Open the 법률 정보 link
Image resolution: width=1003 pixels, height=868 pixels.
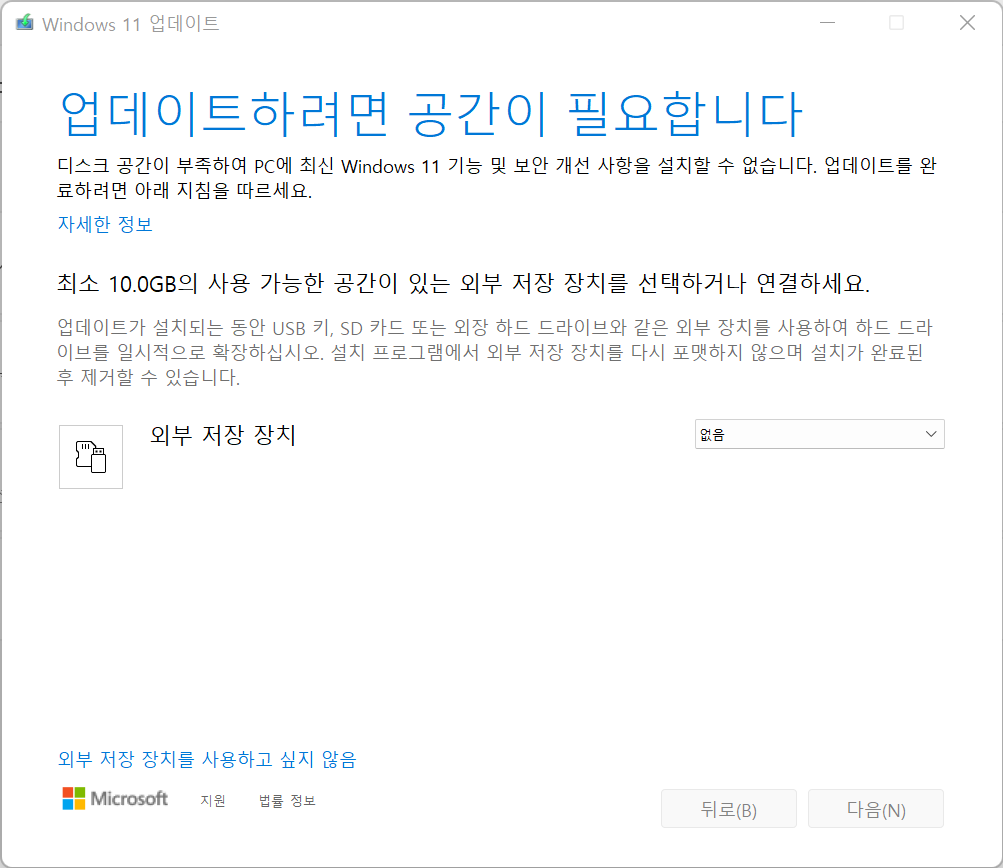click(x=287, y=801)
